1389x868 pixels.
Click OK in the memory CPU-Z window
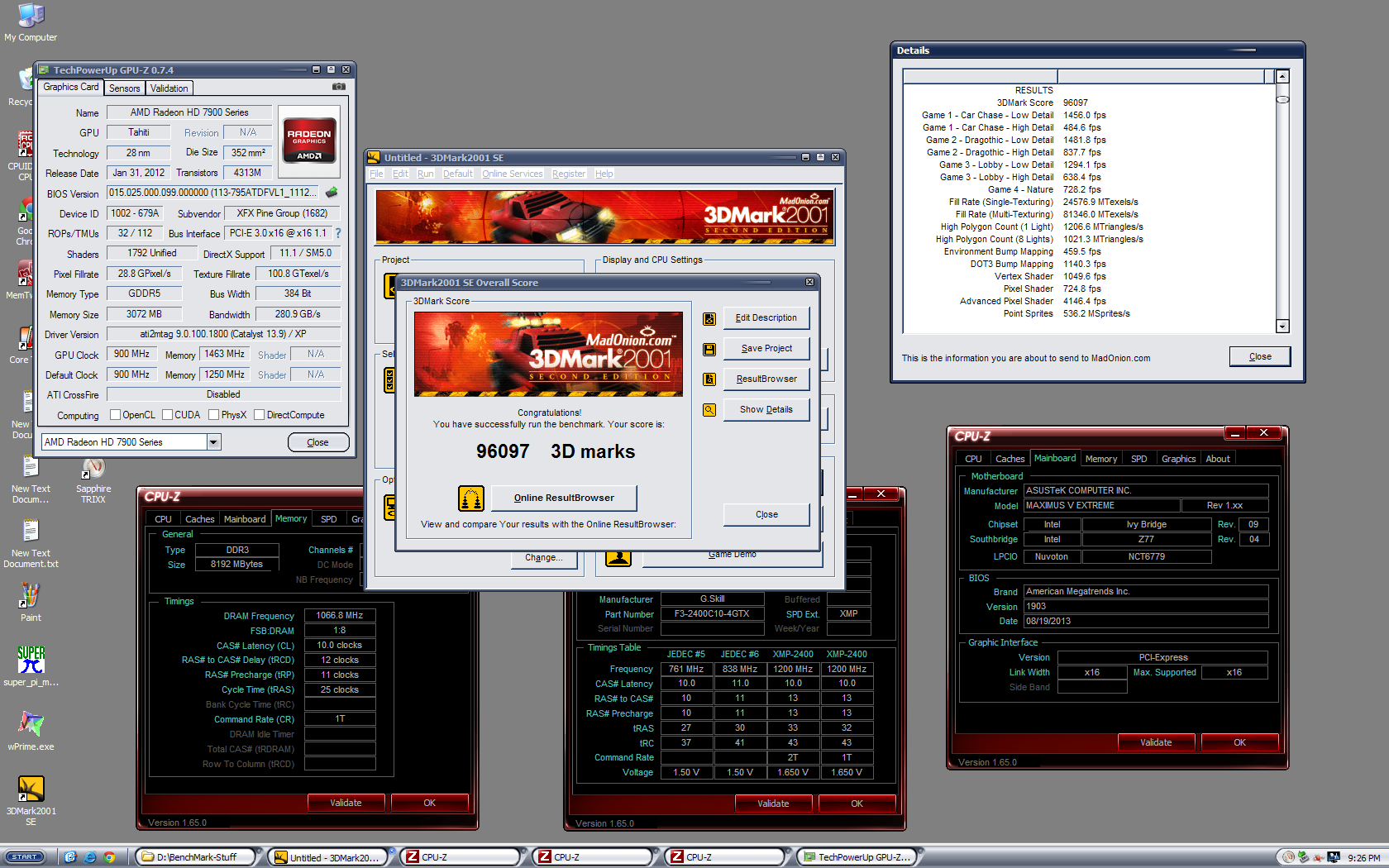429,803
